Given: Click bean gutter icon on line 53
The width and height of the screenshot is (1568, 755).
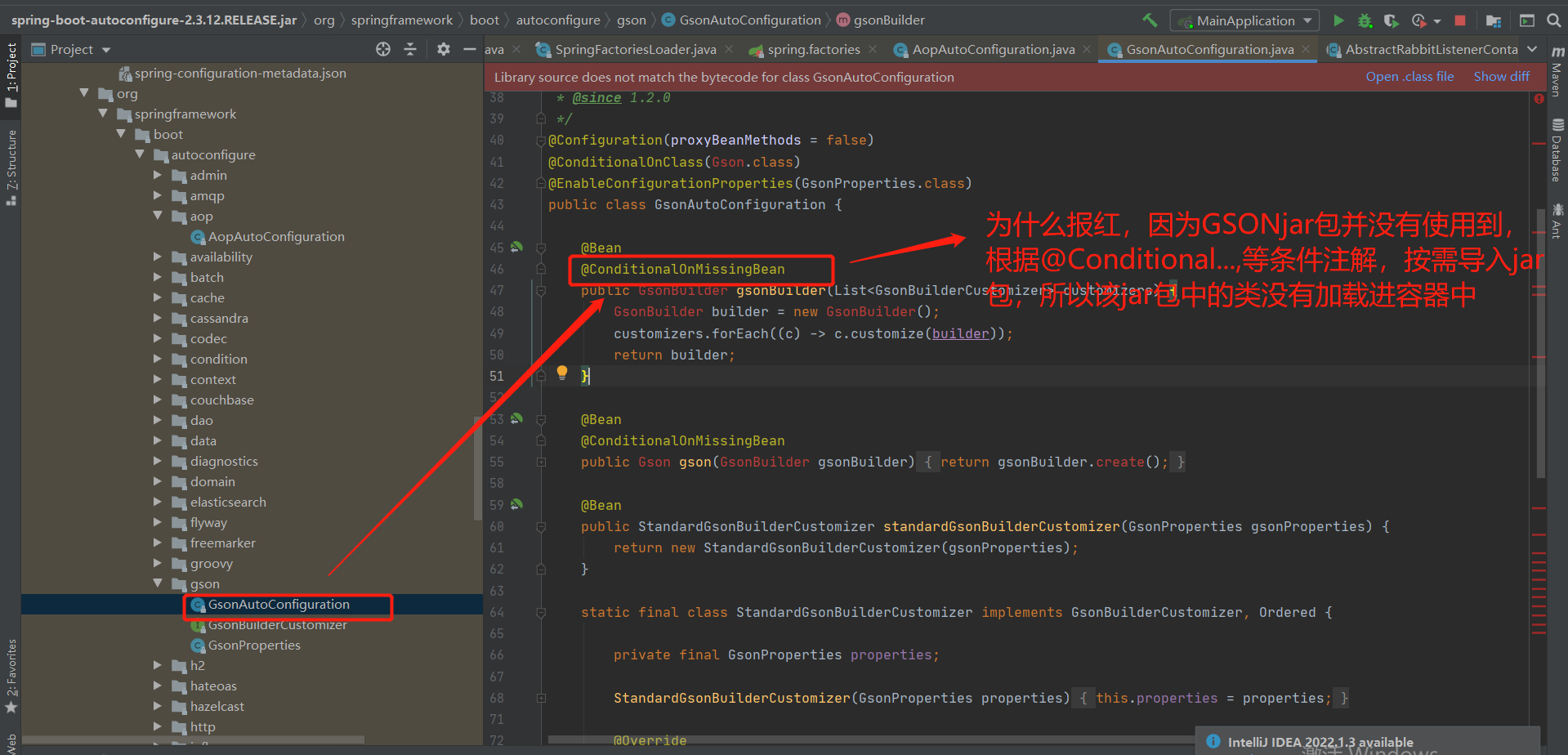Looking at the screenshot, I should pos(516,418).
